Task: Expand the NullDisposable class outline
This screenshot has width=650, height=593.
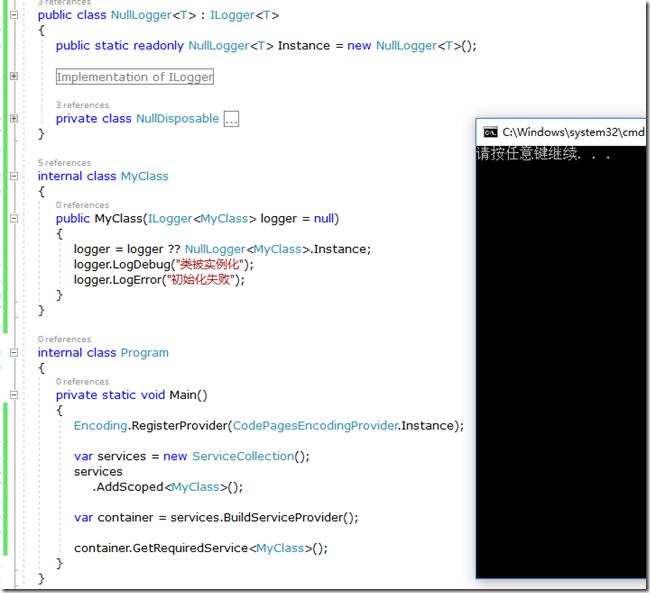Action: [x=14, y=119]
